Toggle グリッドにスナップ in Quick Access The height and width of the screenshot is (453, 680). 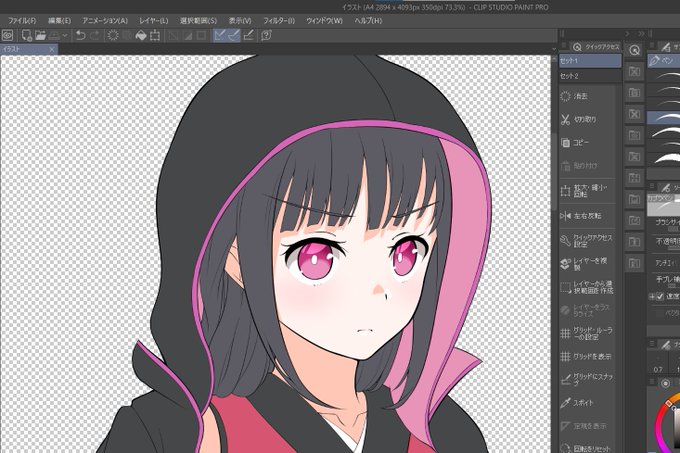[587, 379]
